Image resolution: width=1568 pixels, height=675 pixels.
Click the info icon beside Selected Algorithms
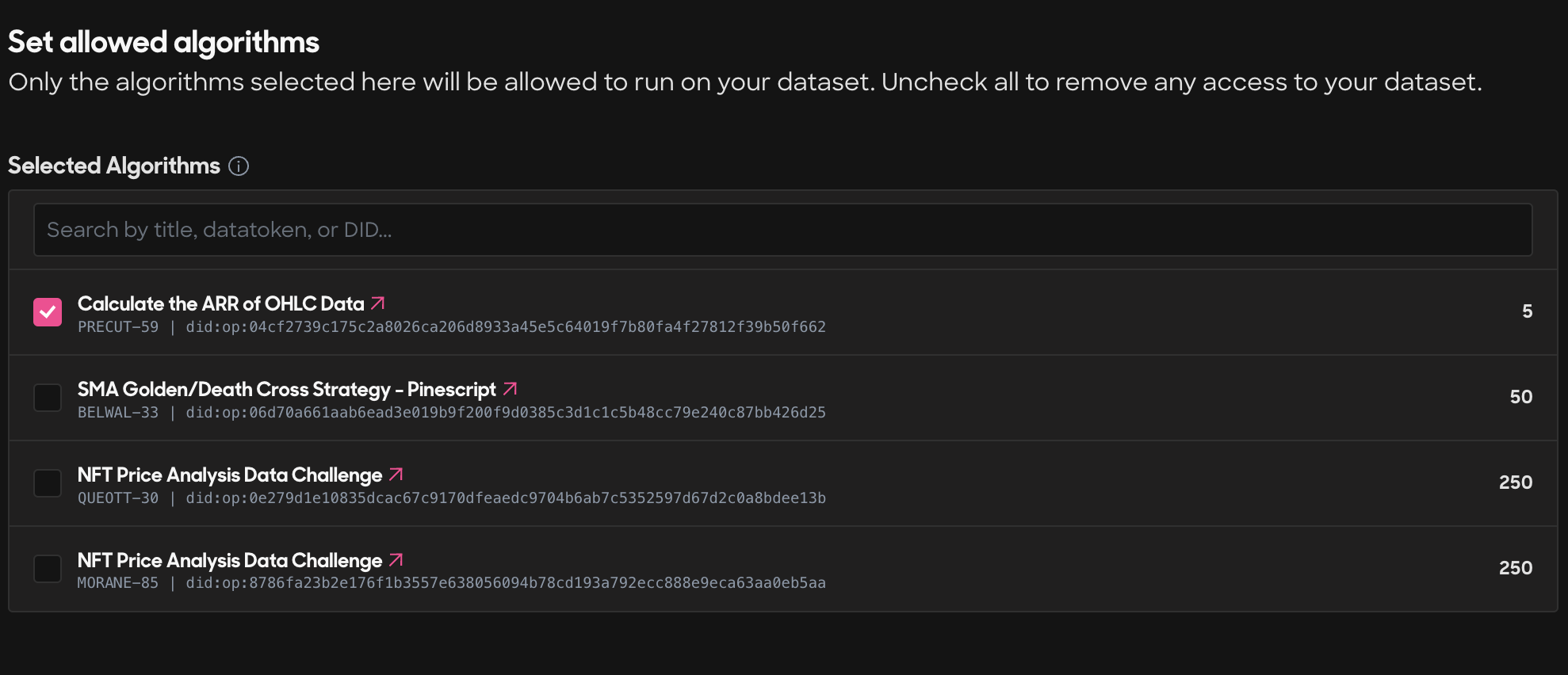pyautogui.click(x=239, y=166)
